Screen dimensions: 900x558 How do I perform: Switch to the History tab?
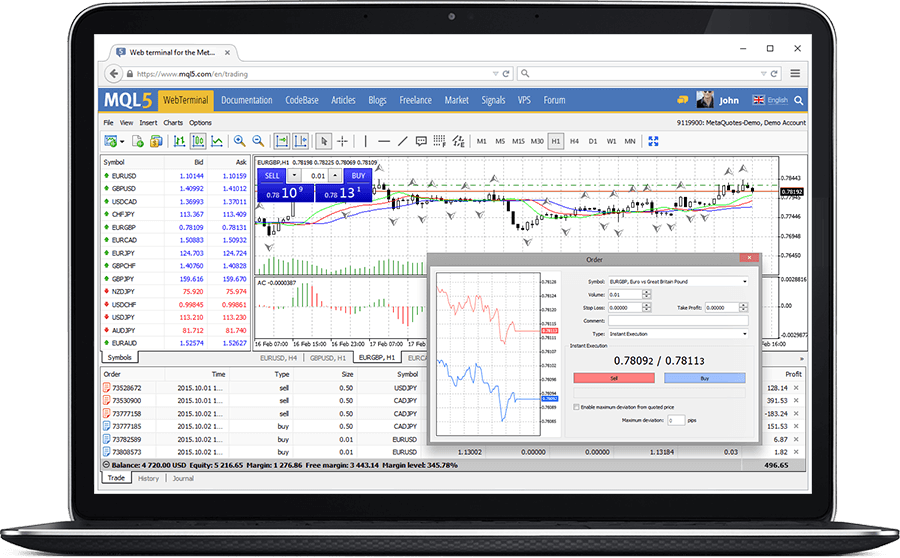[x=148, y=478]
